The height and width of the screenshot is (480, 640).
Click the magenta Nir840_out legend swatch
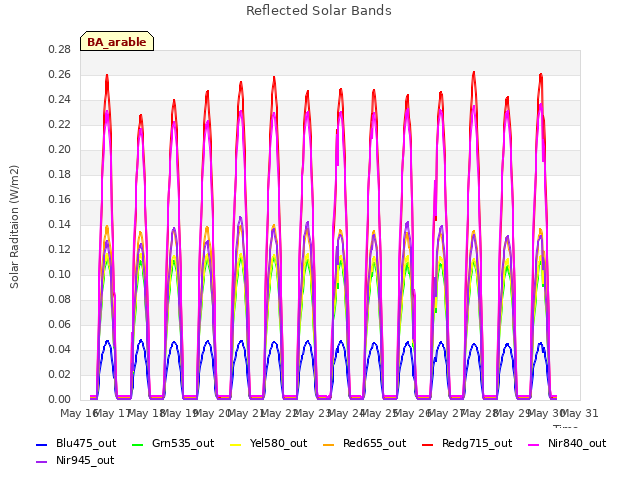[x=534, y=444]
